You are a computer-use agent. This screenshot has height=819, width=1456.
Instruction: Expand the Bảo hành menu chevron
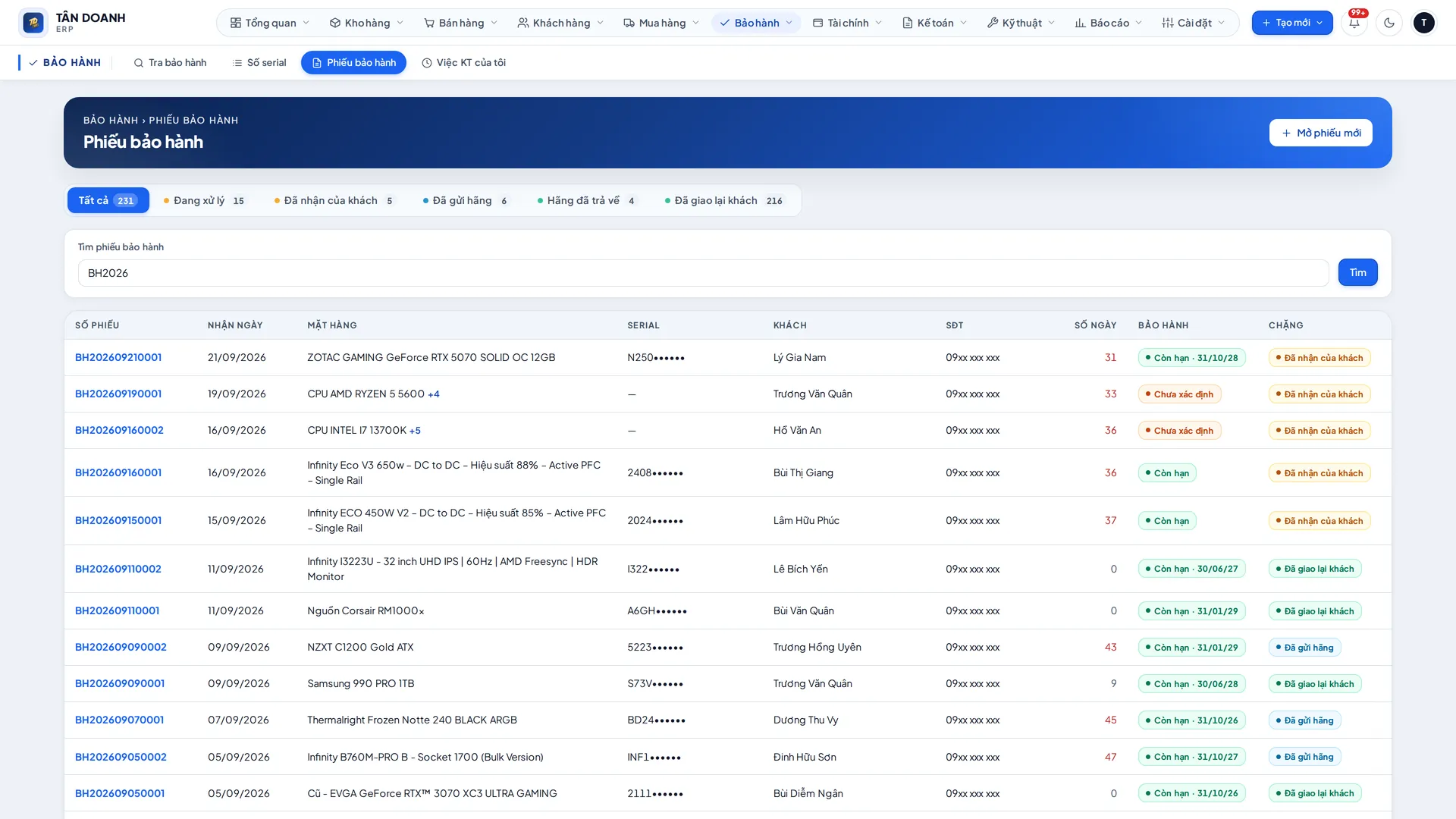point(789,23)
